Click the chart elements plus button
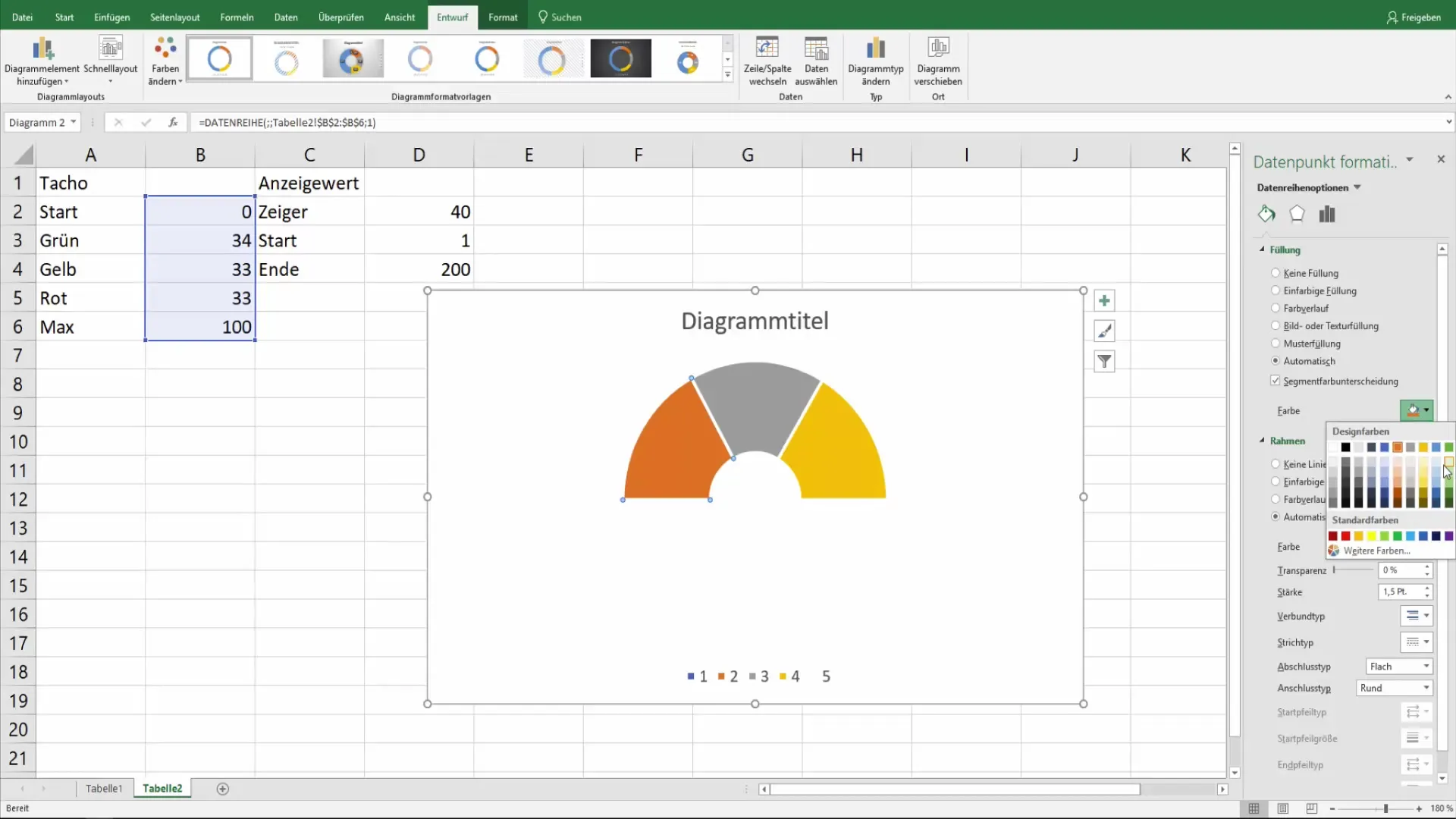 click(x=1104, y=301)
